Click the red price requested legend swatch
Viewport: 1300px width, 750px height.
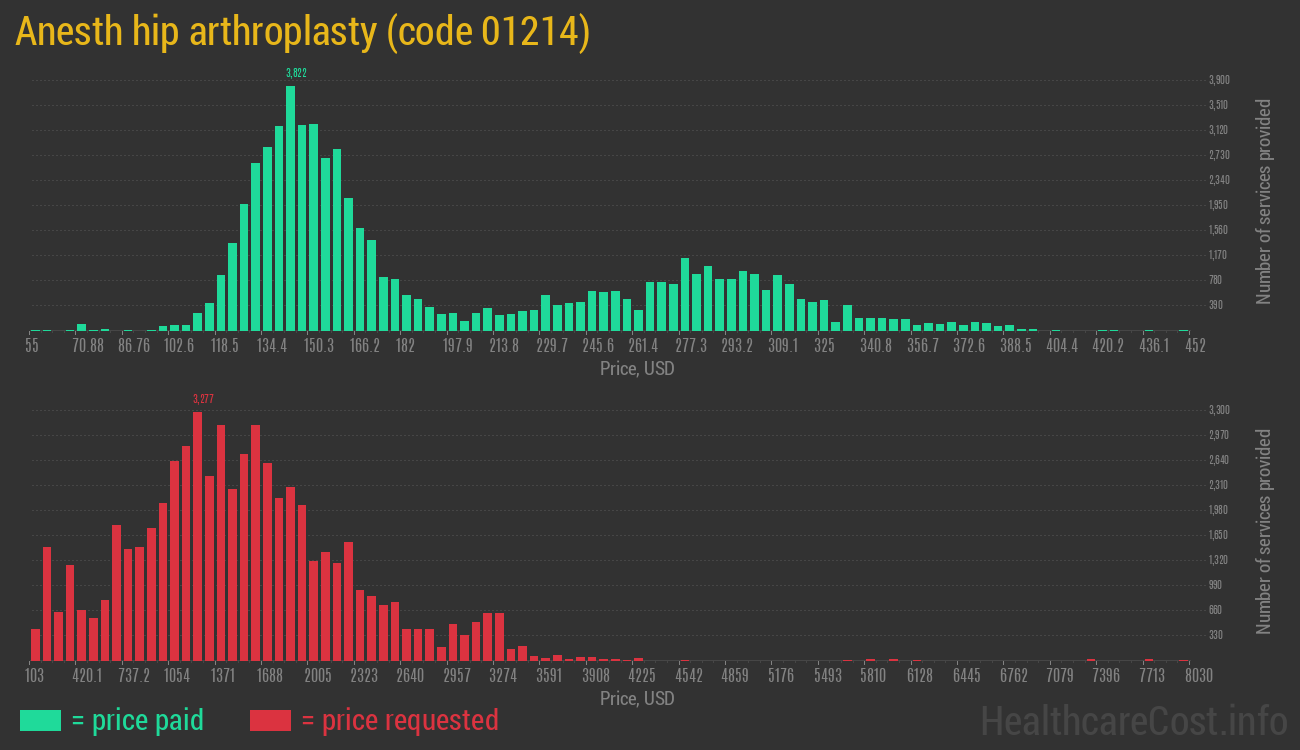pos(270,720)
